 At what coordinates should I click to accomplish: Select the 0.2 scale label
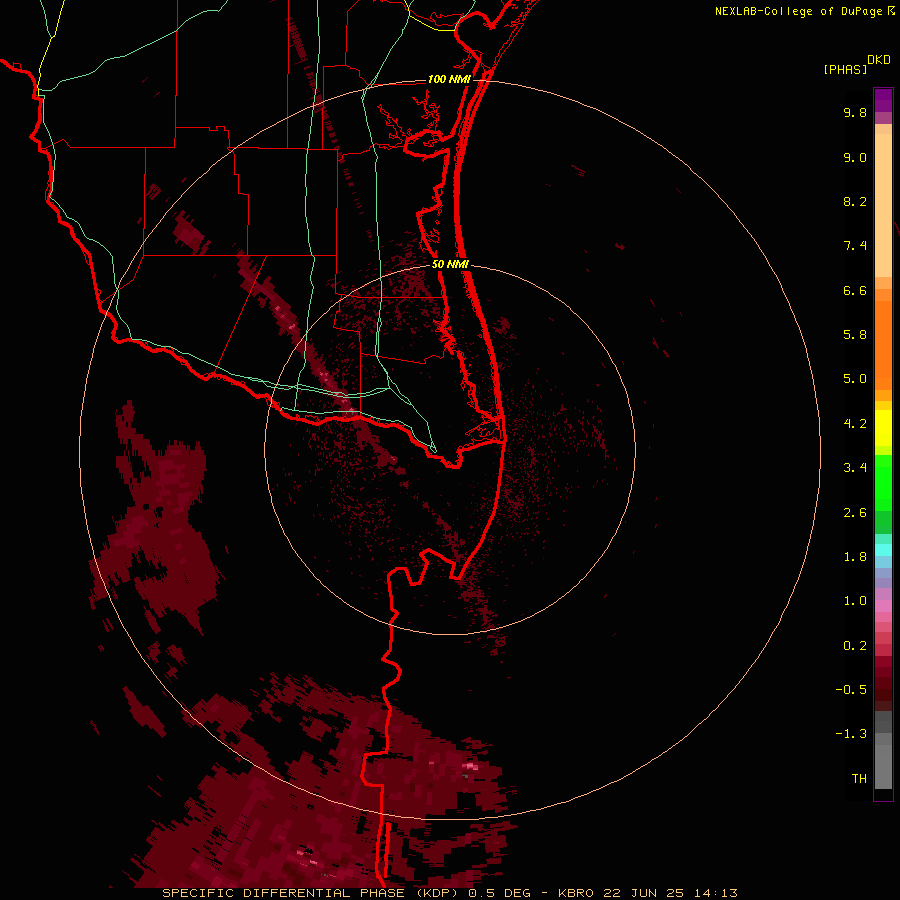coord(855,646)
